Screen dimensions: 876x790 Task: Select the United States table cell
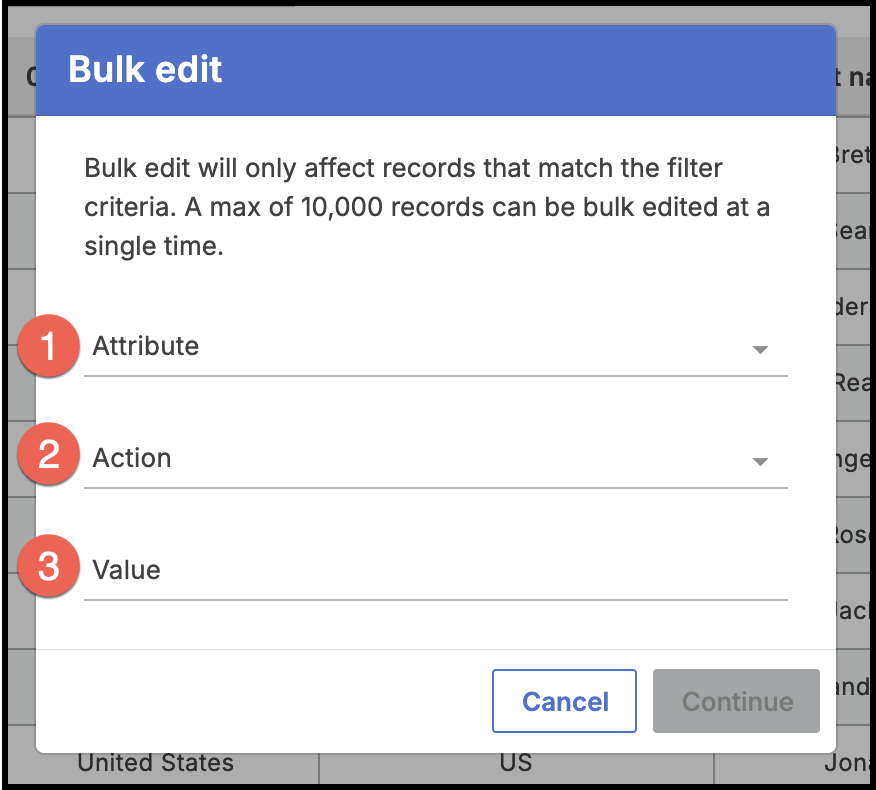[x=155, y=762]
